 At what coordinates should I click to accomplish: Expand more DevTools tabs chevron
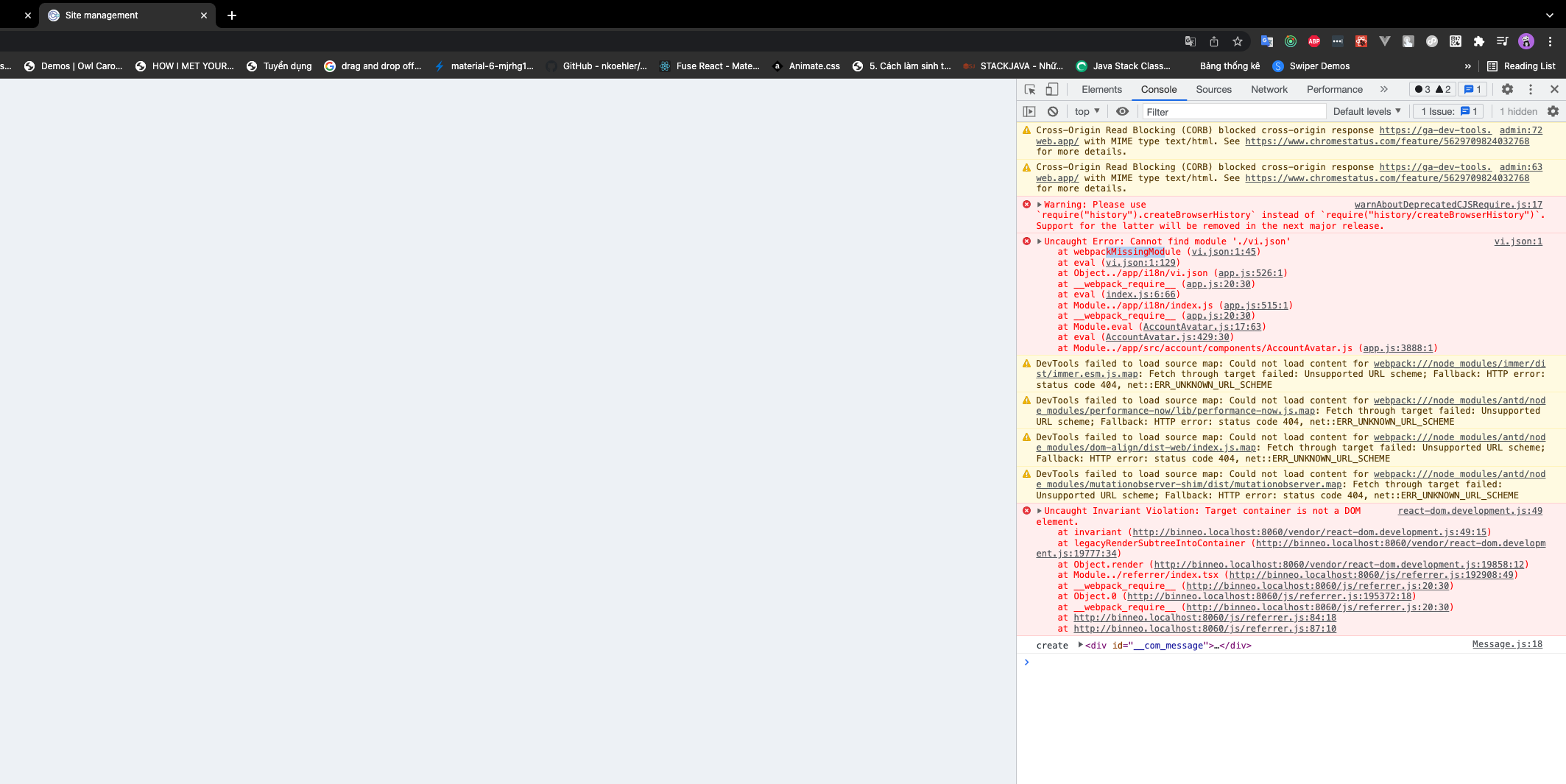pos(1384,89)
